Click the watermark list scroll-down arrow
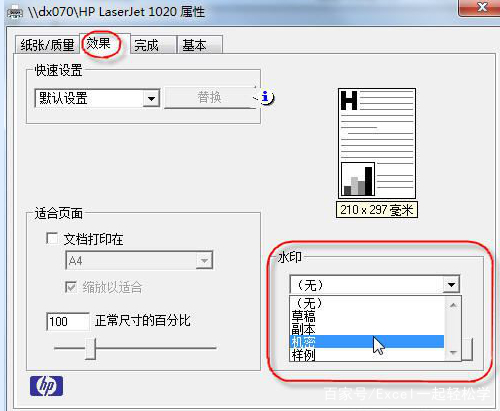Image resolution: width=500 pixels, height=411 pixels. coord(453,352)
